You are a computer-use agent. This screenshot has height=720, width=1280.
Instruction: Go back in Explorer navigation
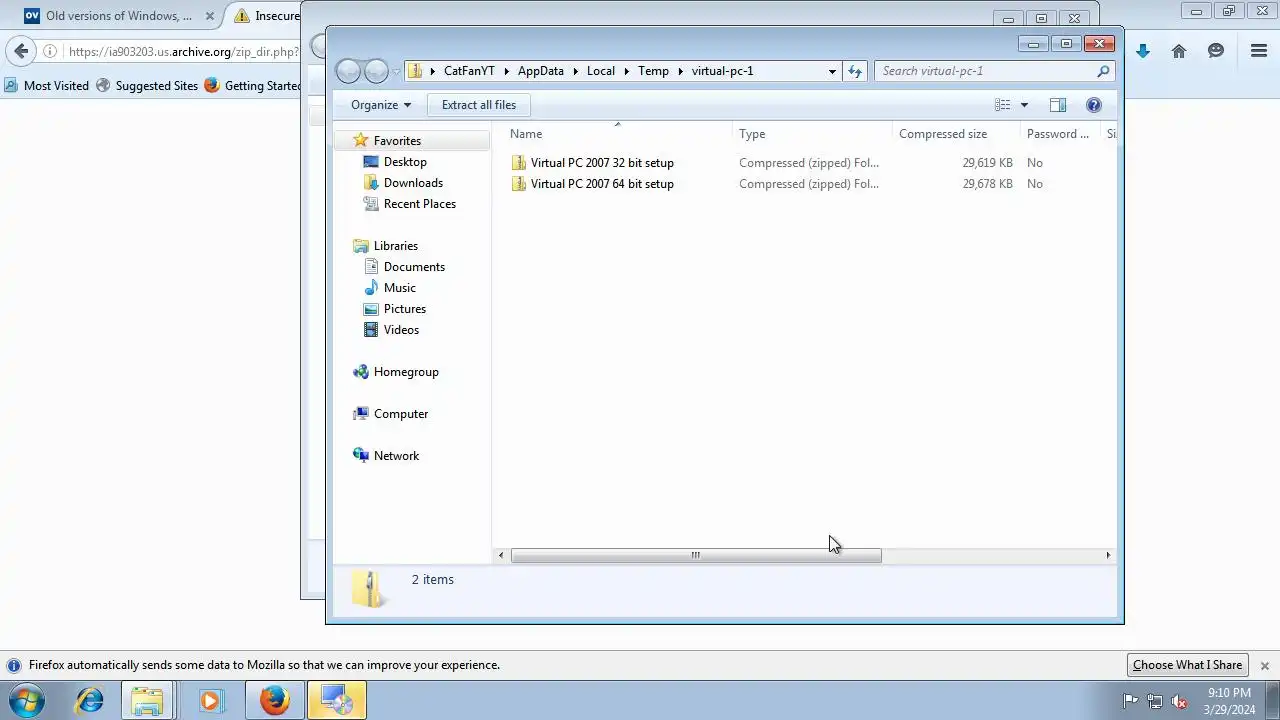coord(348,71)
